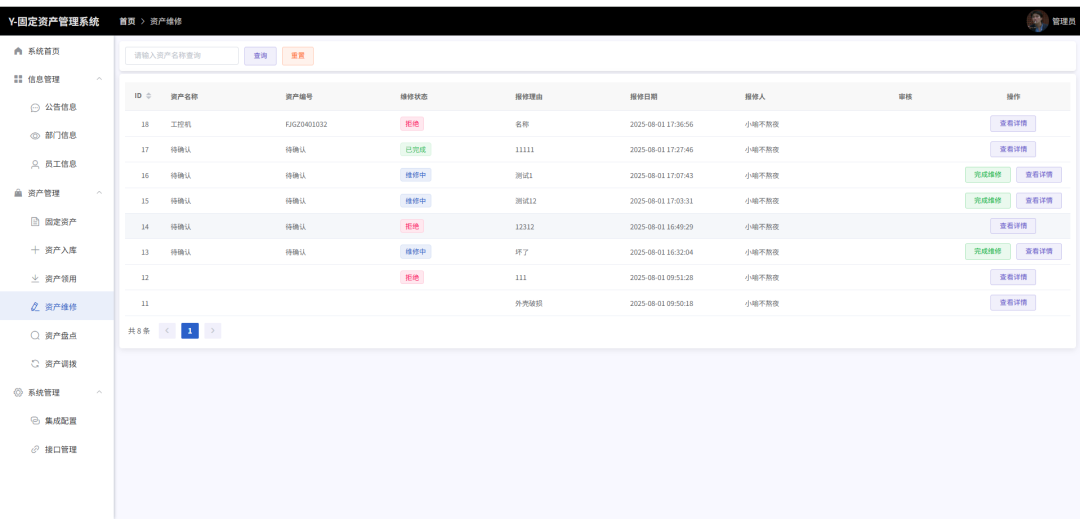This screenshot has height=519, width=1080.
Task: Click the 拒绝 tag in row 18
Action: coord(412,124)
